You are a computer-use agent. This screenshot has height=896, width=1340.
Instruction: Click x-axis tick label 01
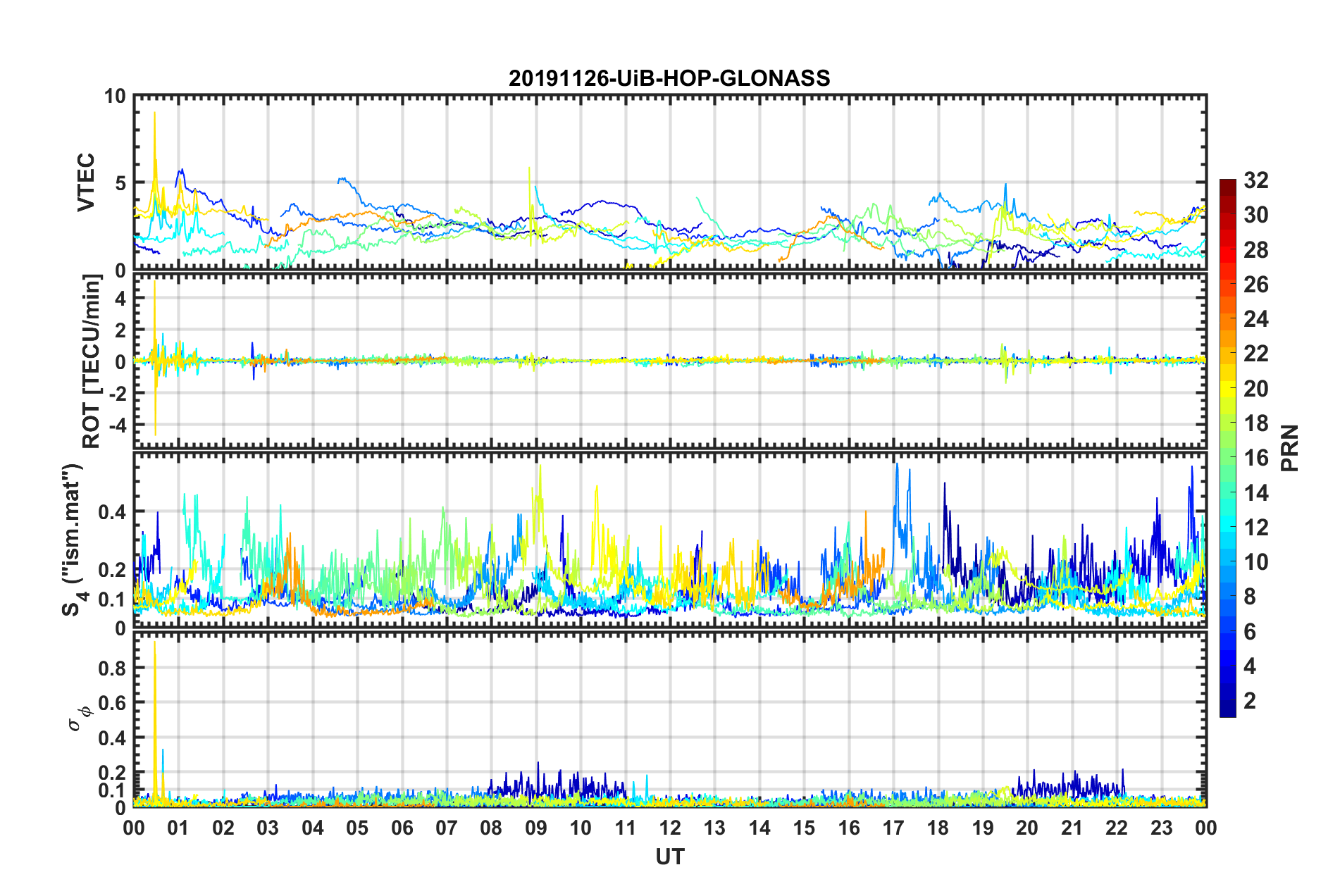click(178, 828)
